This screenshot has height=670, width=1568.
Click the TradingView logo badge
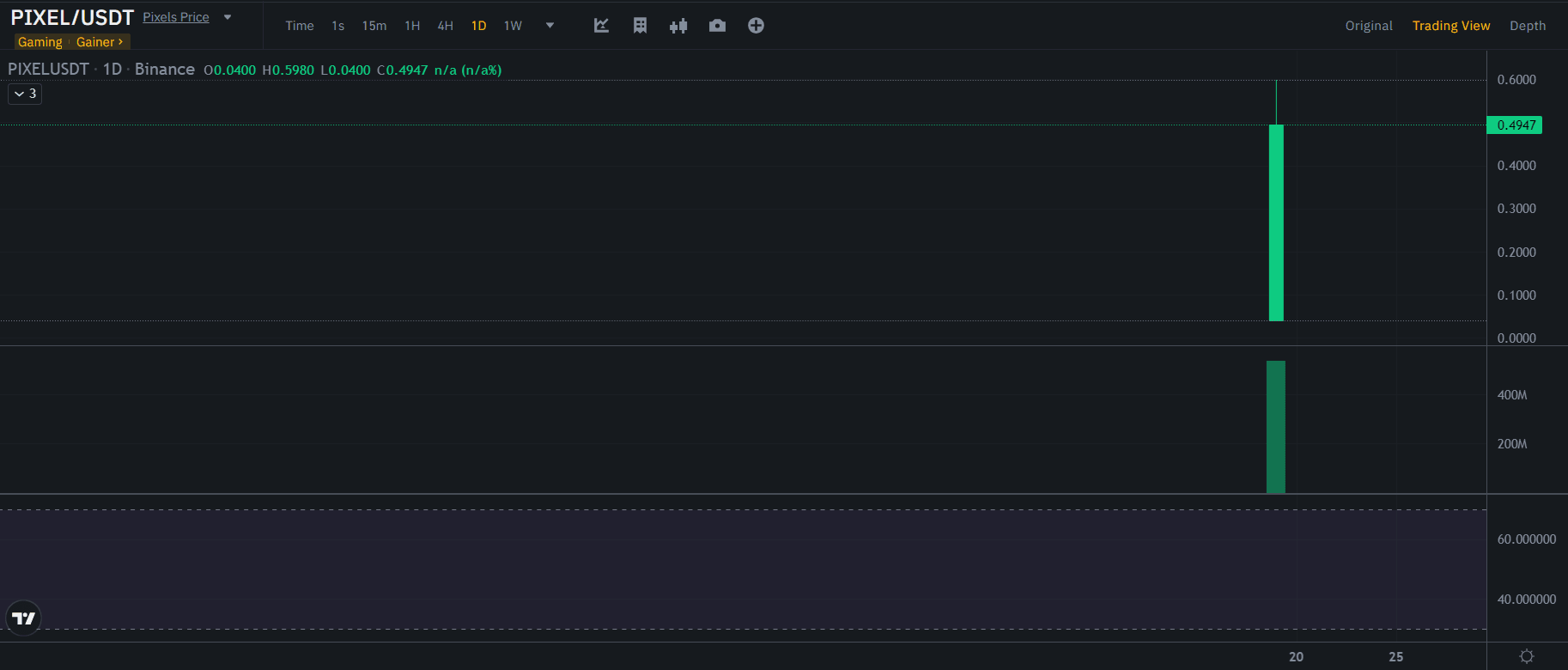click(x=23, y=618)
